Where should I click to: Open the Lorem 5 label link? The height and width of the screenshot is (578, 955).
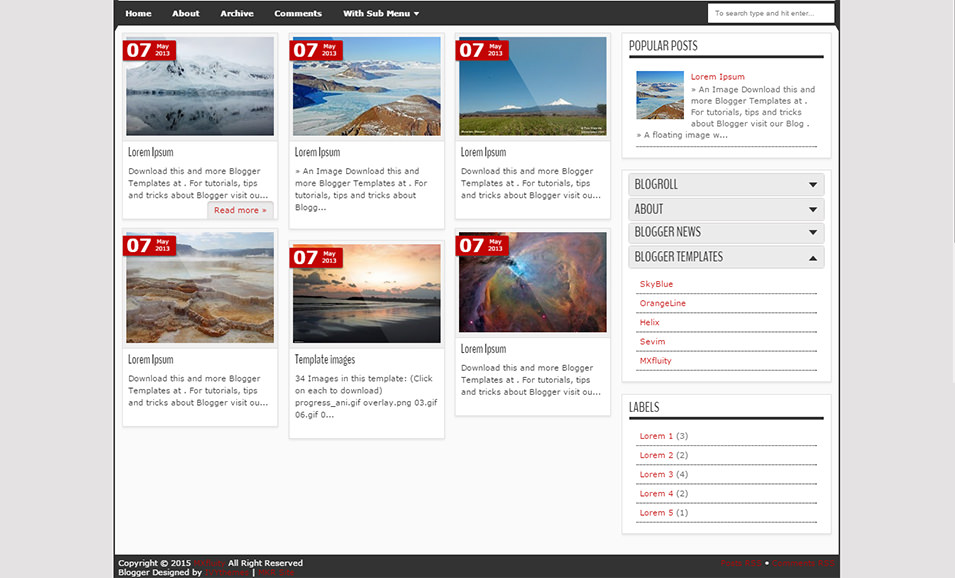[658, 512]
